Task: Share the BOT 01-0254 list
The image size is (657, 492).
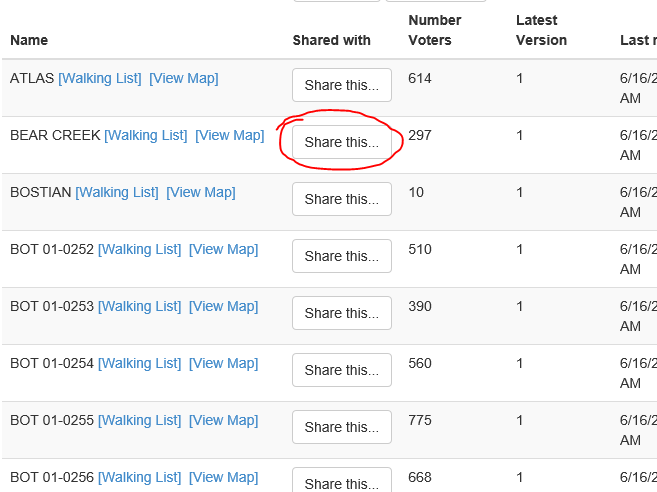Action: pos(341,370)
